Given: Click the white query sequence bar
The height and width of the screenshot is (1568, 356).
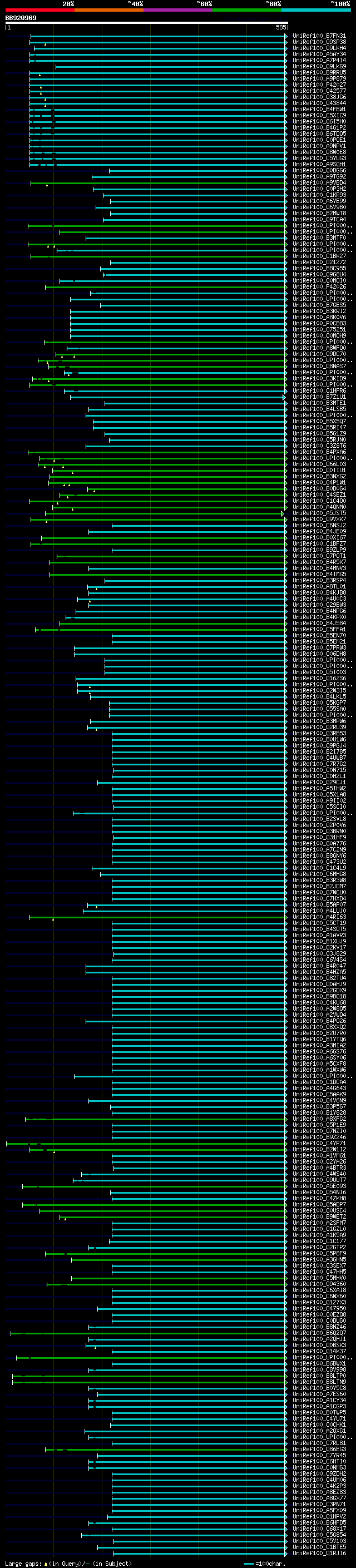Looking at the screenshot, I should (x=146, y=22).
